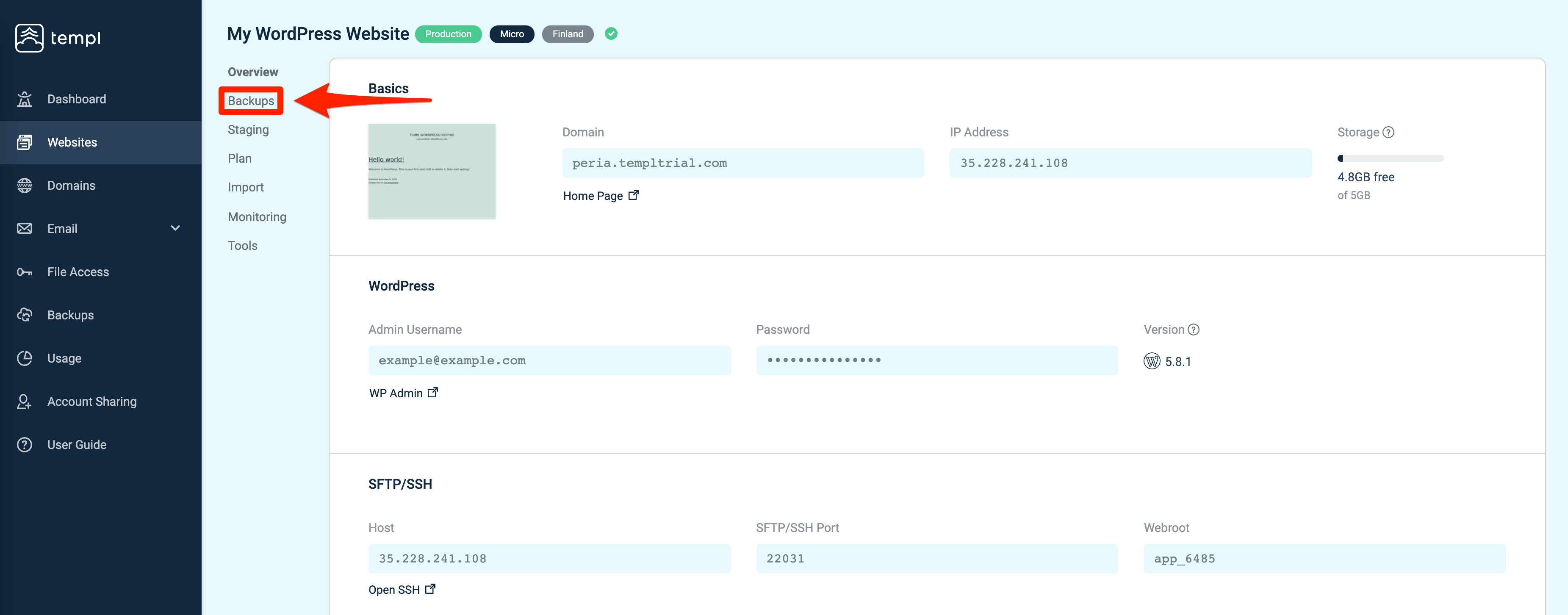Click the SFTP/SSH section heading
The image size is (1568, 615).
pos(400,483)
